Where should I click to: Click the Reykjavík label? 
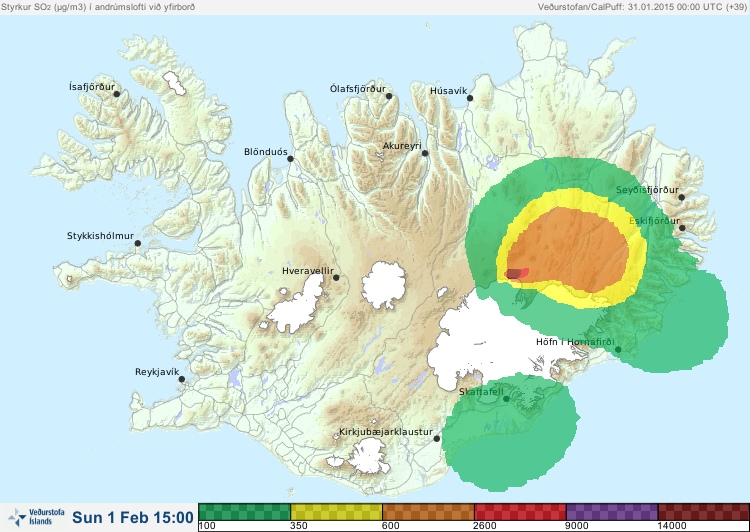pos(157,372)
